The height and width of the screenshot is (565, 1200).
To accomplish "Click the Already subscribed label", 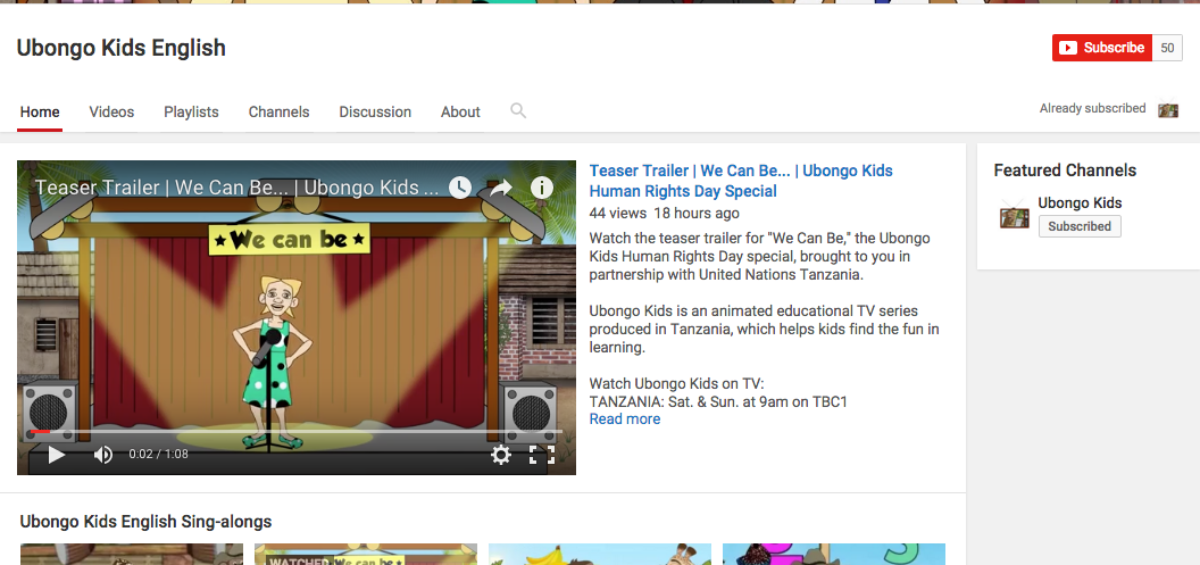I will (x=1092, y=108).
